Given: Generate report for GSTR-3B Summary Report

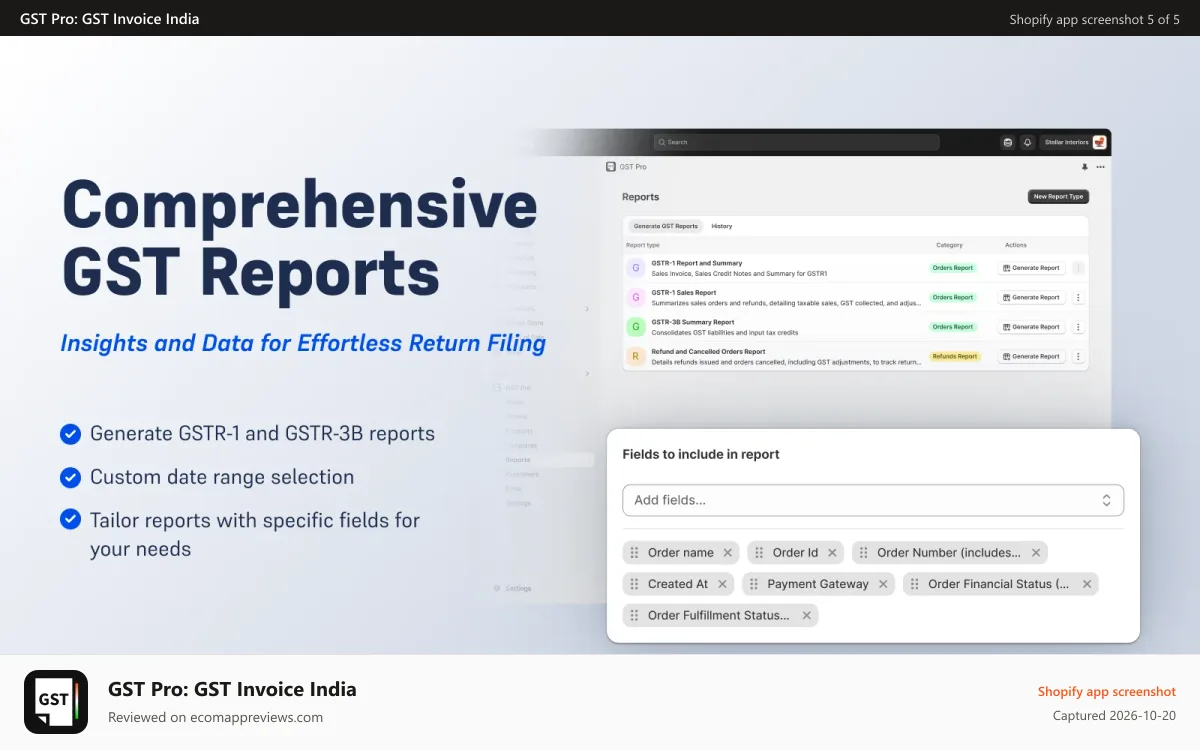Looking at the screenshot, I should click(1032, 327).
